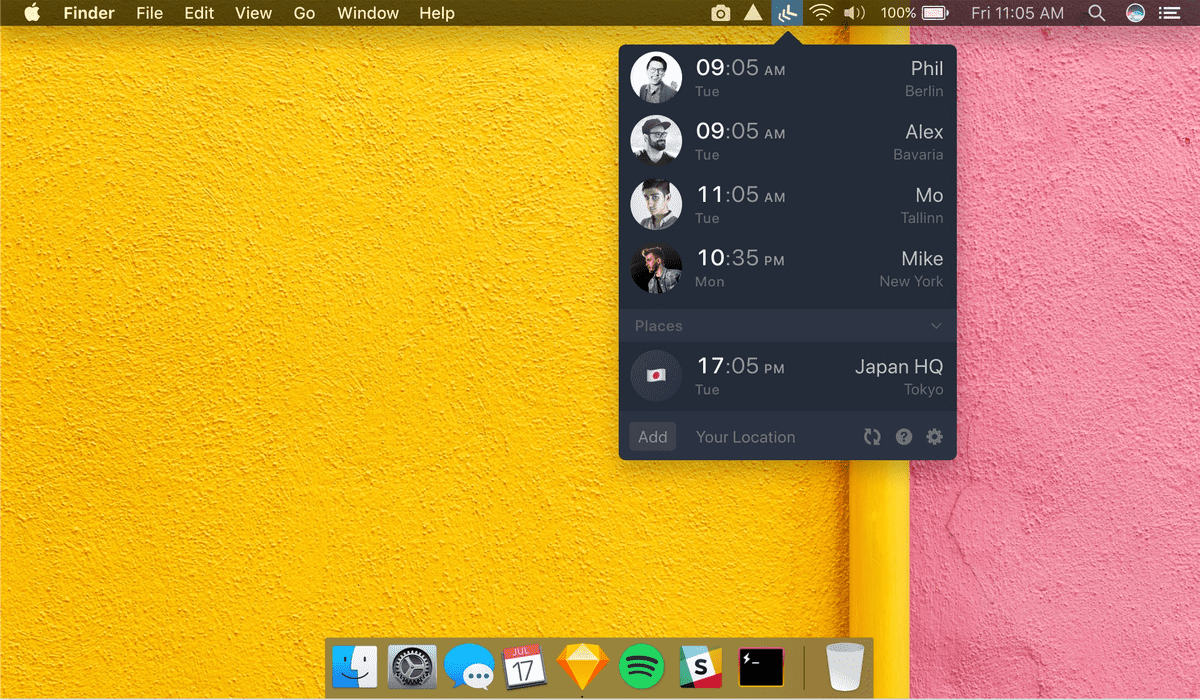The height and width of the screenshot is (700, 1200).
Task: Open Finder from the Dock
Action: (355, 666)
